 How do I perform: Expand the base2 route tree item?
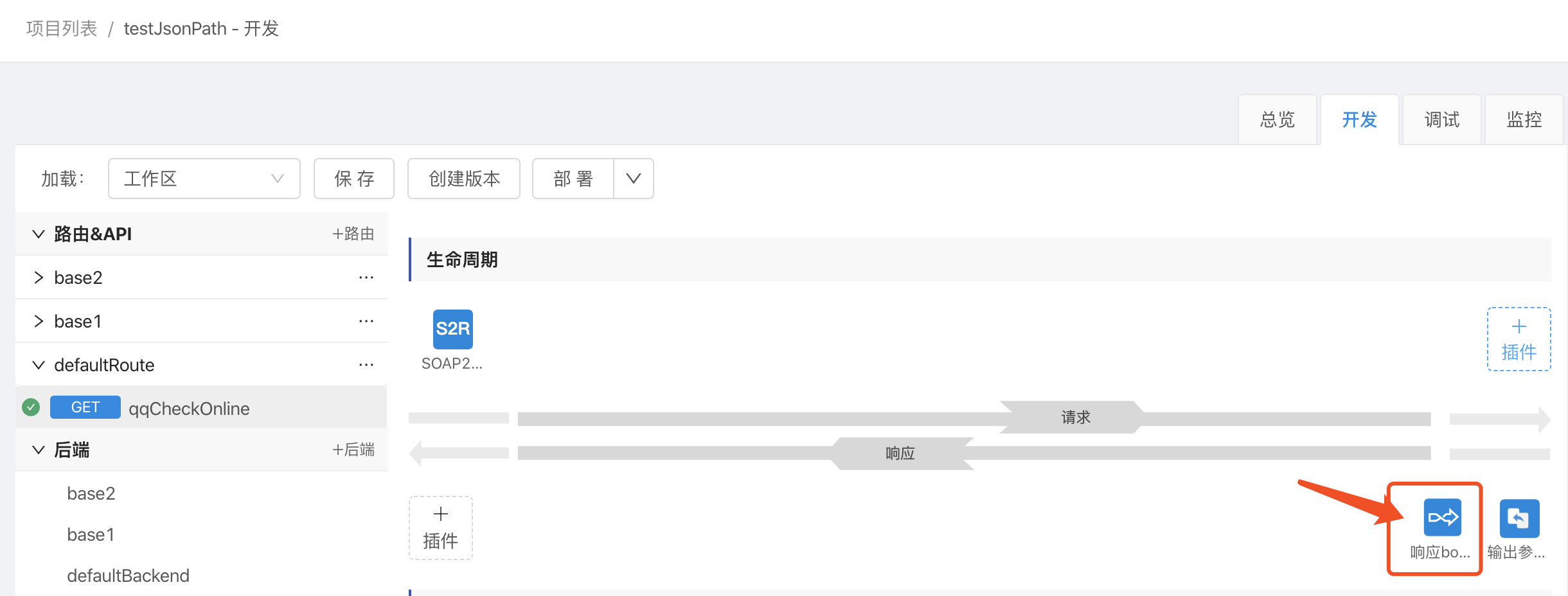coord(39,277)
